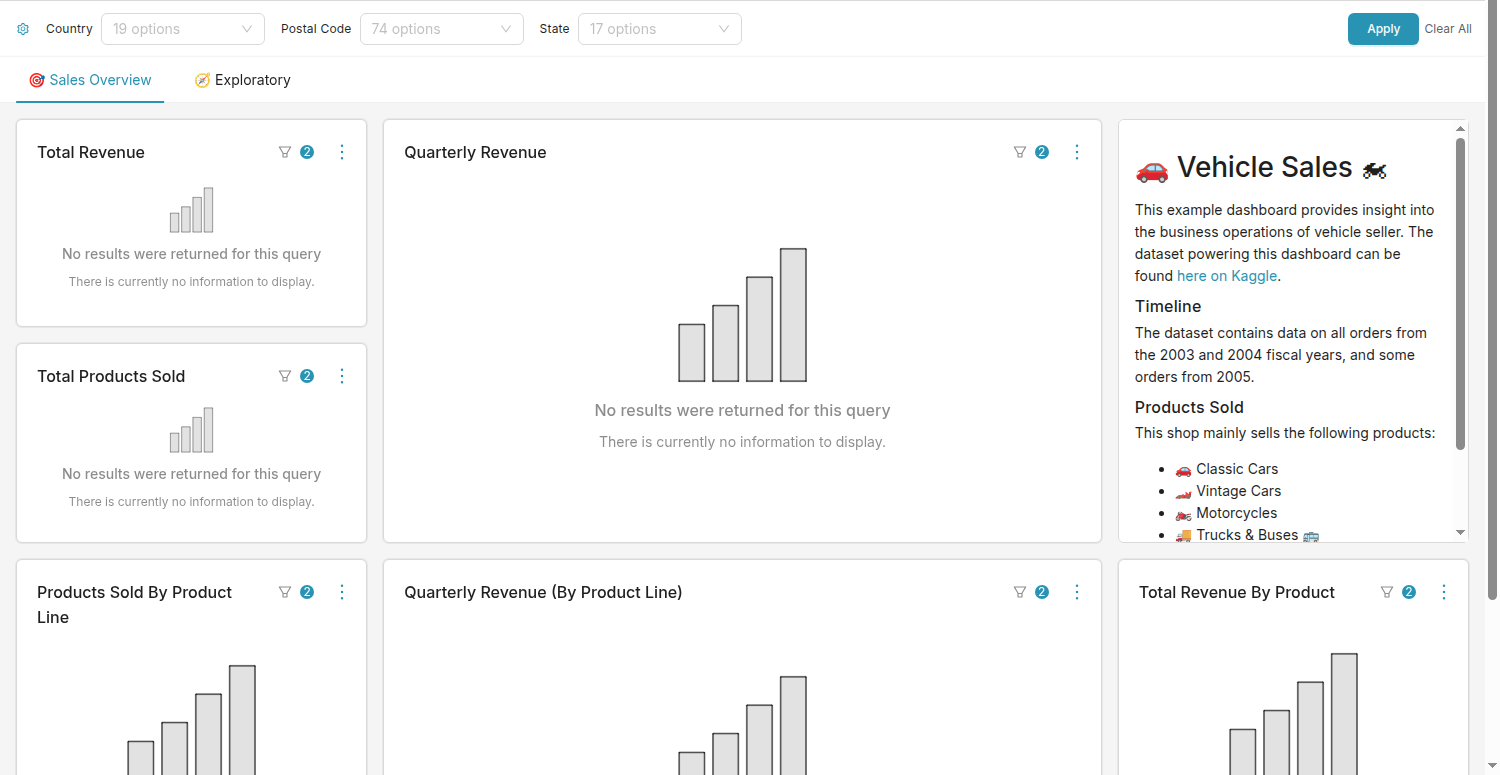The width and height of the screenshot is (1500, 775).
Task: Click the Total Products Sold title
Action: pos(111,376)
